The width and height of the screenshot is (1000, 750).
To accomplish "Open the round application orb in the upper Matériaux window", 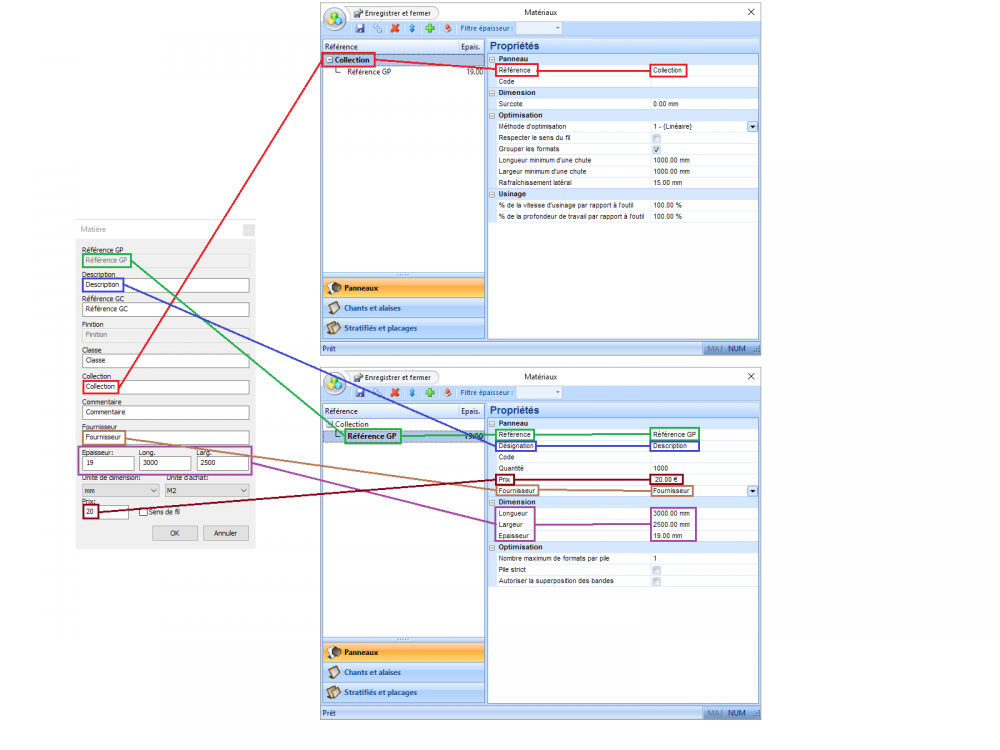I will [335, 18].
